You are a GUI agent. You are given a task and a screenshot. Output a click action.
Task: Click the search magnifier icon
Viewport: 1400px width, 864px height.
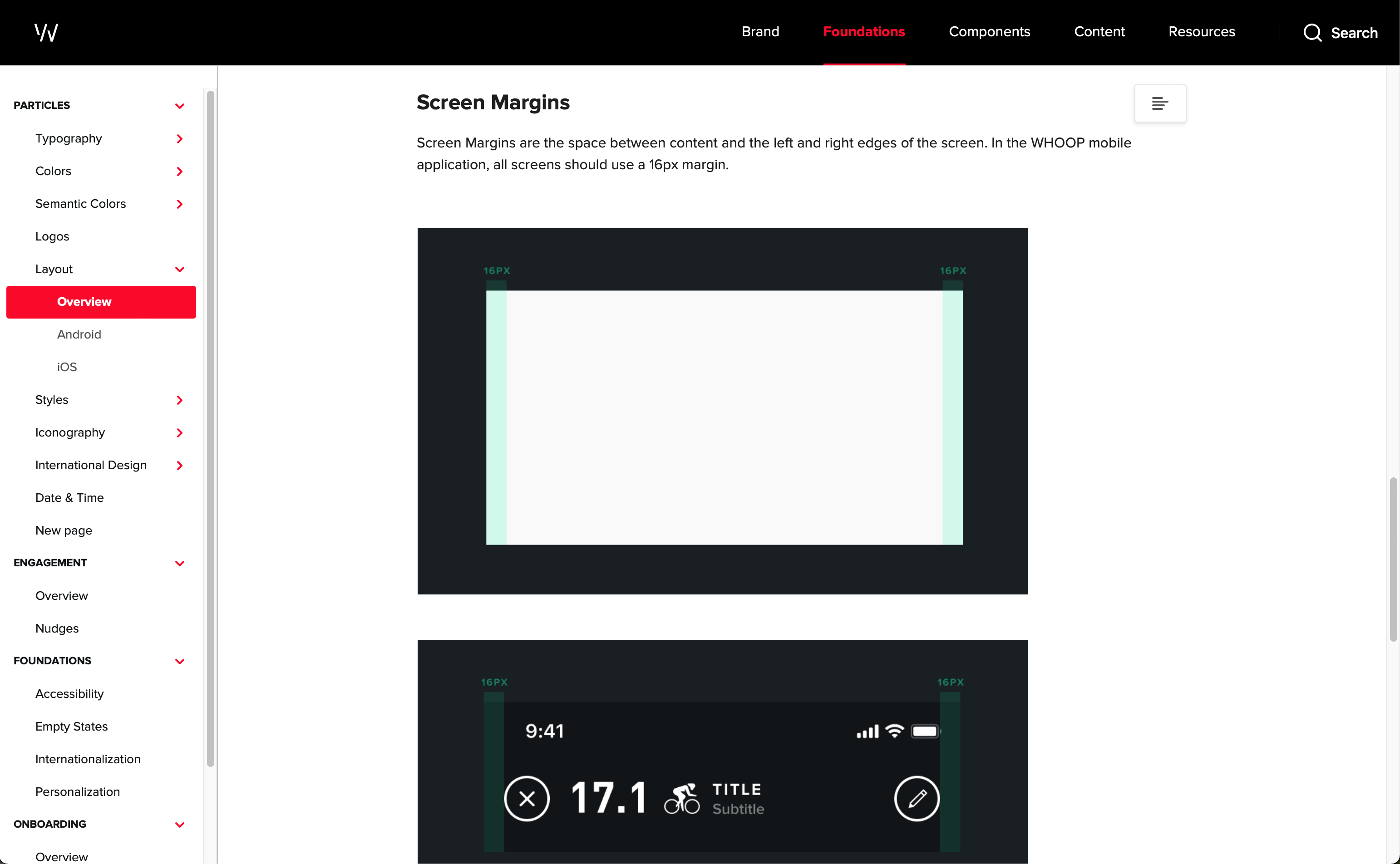coord(1312,33)
